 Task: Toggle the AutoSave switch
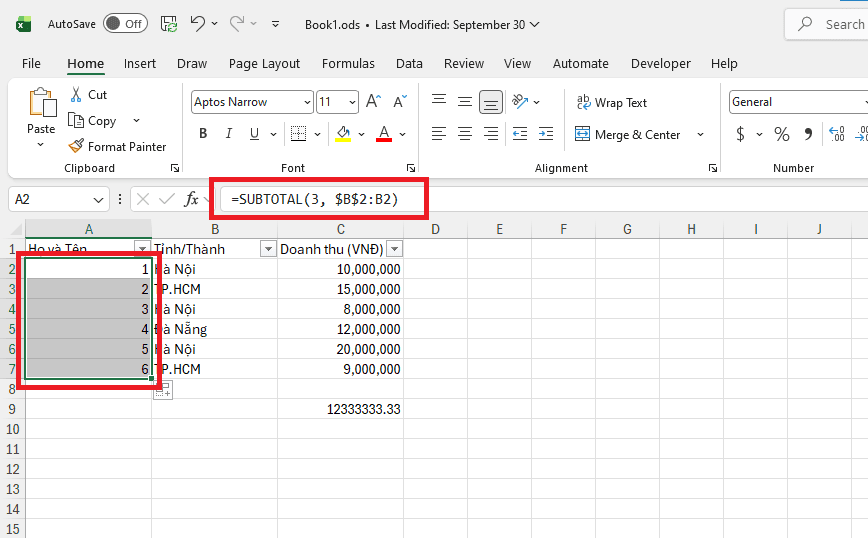tap(125, 24)
